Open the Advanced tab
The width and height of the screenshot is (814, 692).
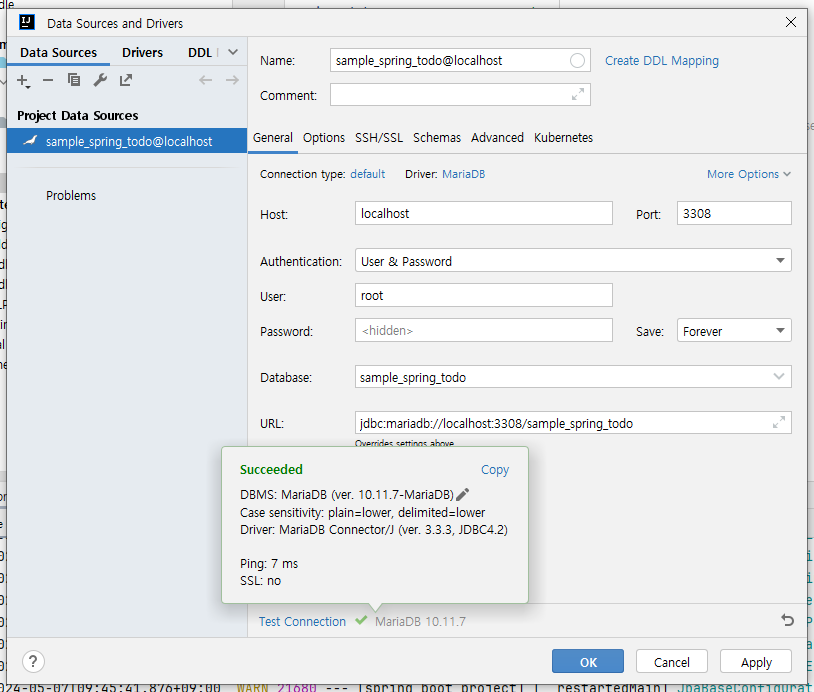pyautogui.click(x=497, y=138)
